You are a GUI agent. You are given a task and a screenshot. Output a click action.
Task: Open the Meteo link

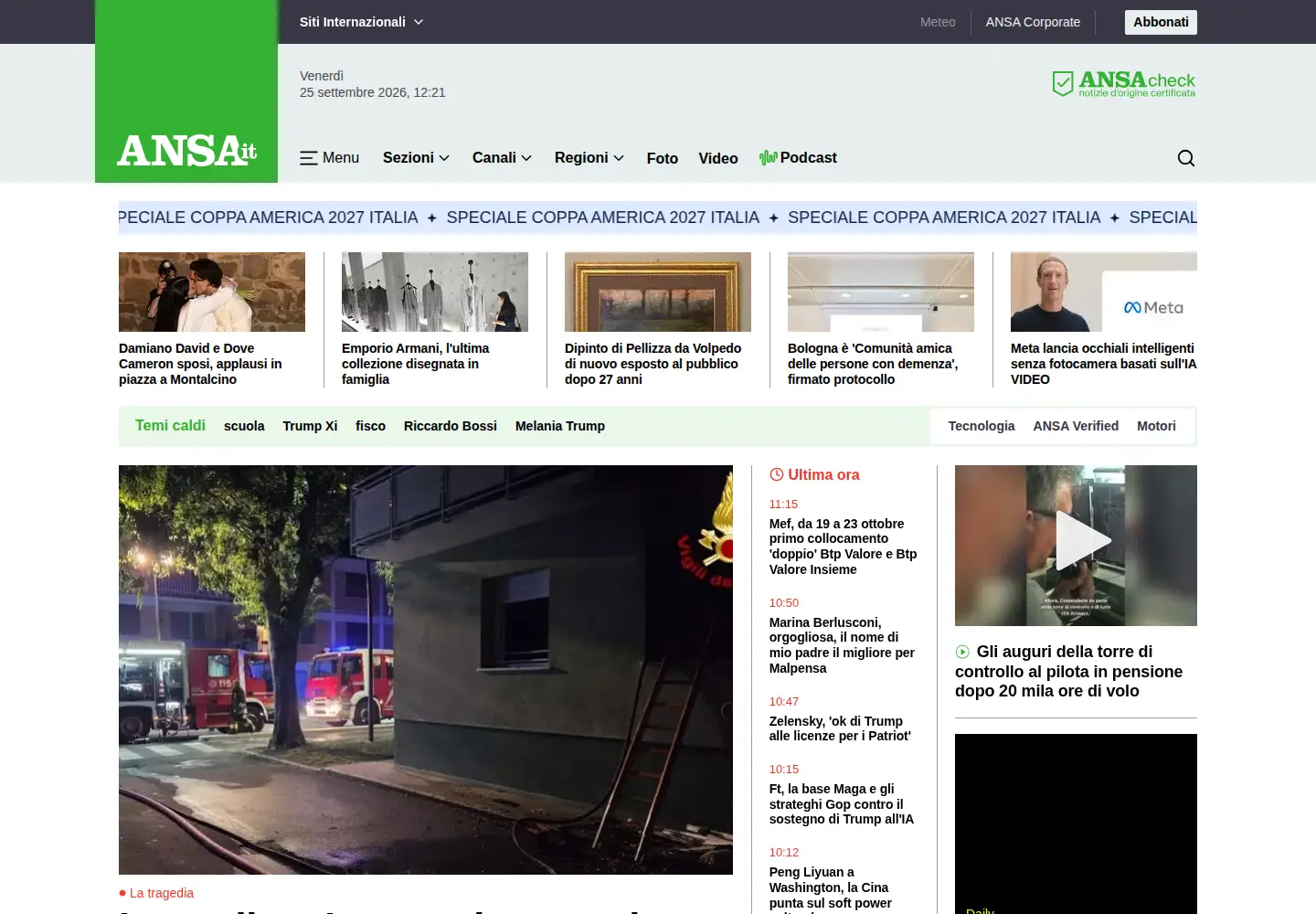(938, 22)
